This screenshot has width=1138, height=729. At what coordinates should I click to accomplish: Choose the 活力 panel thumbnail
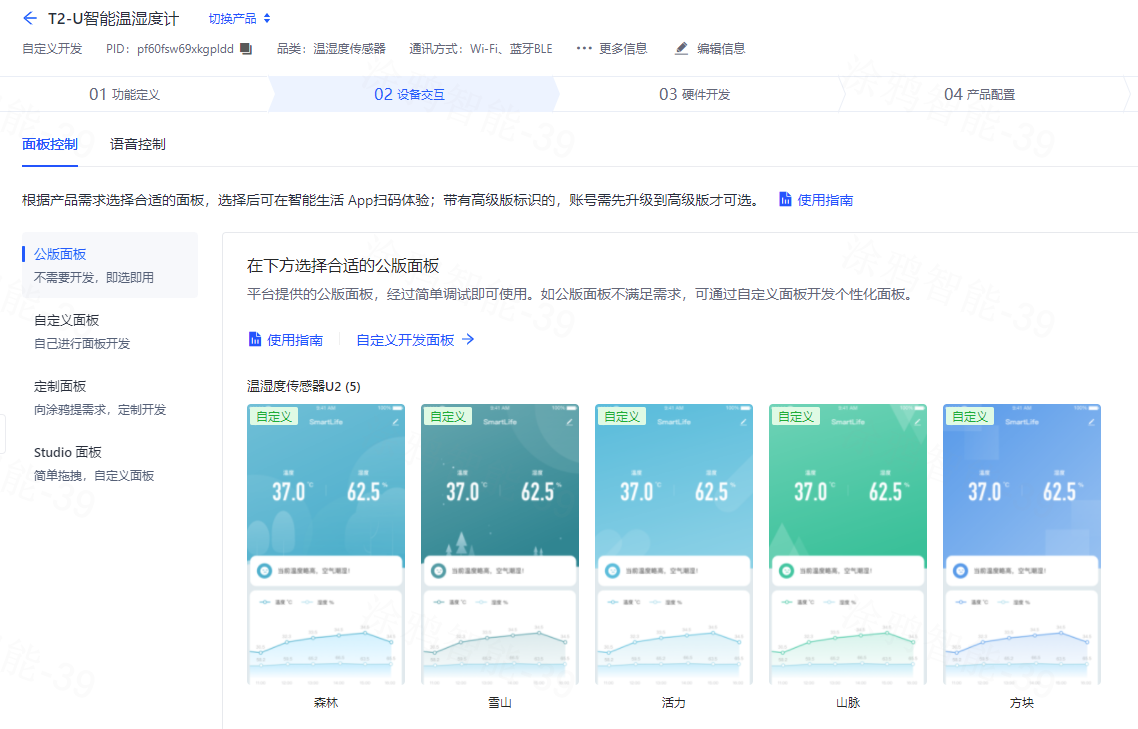(674, 545)
